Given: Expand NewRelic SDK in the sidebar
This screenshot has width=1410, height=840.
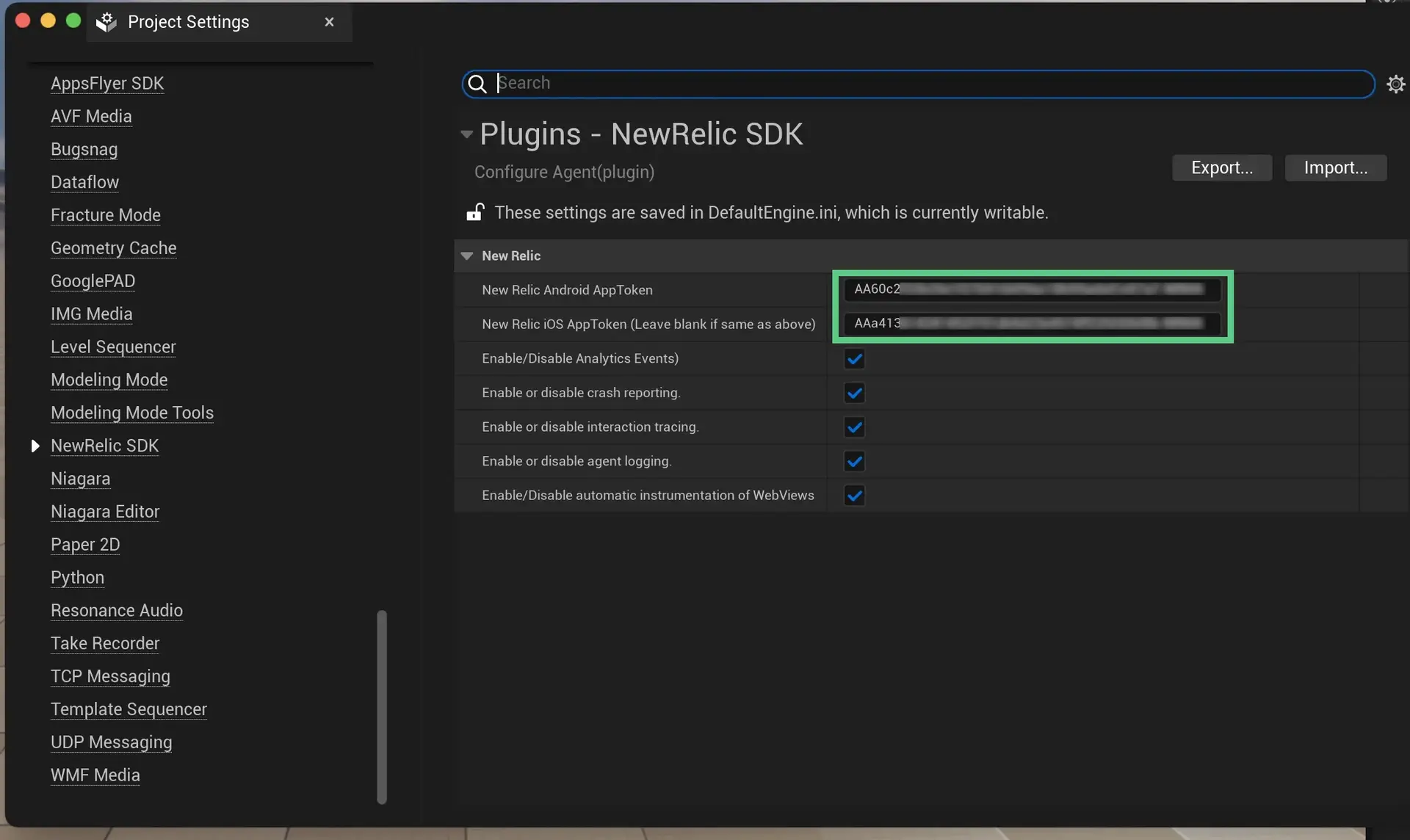Looking at the screenshot, I should coord(35,446).
